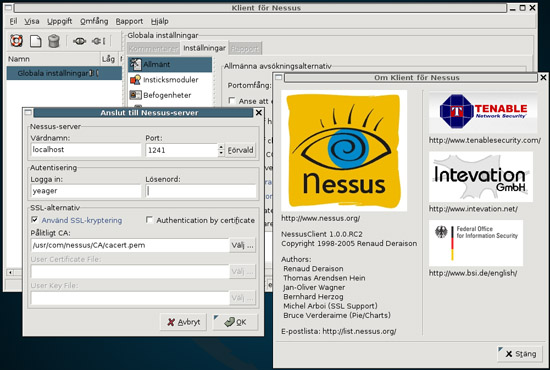Select Insticksmoduler settings category
Screen dimensions: 550x370
(170, 80)
